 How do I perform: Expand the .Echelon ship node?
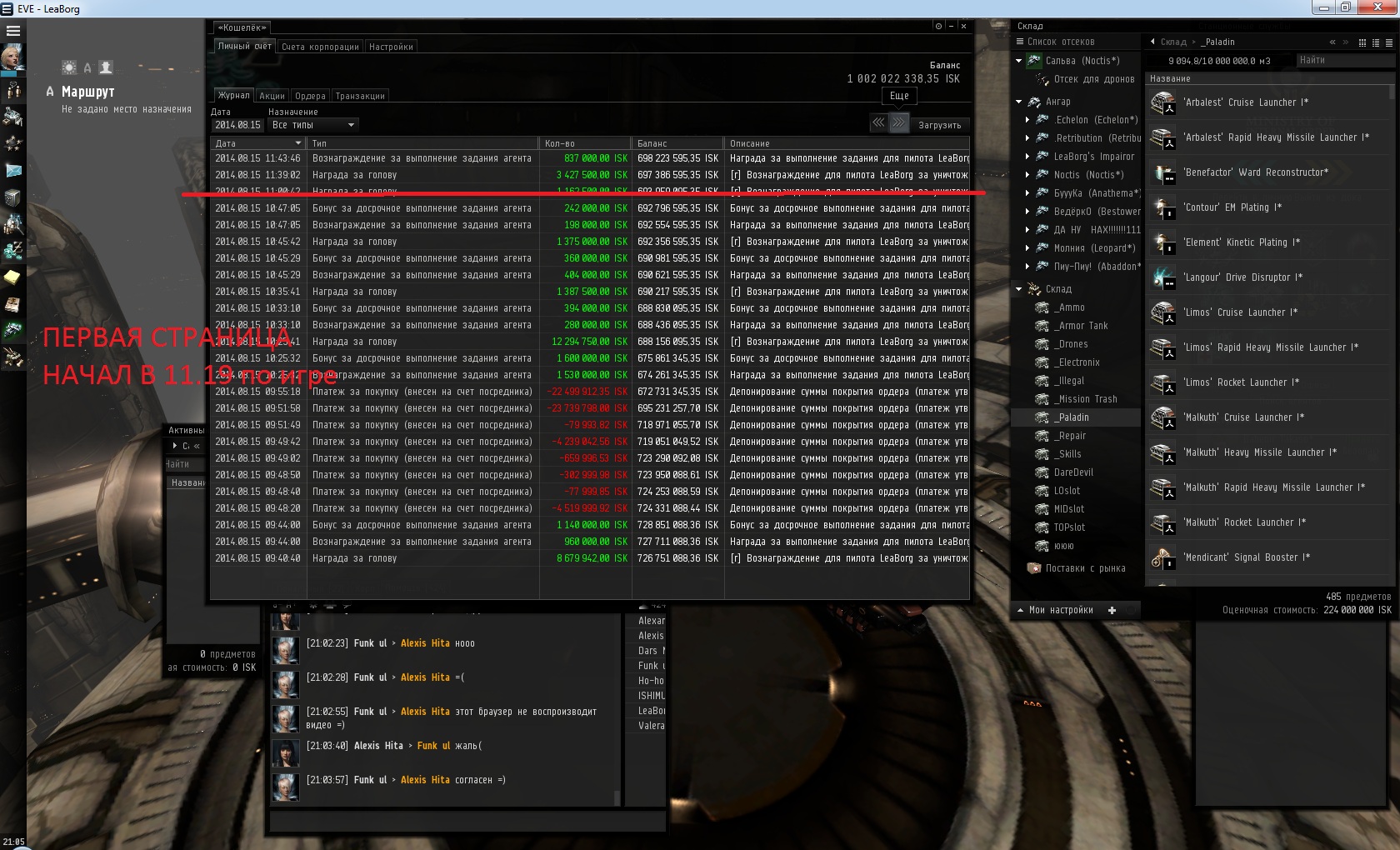pyautogui.click(x=1027, y=120)
